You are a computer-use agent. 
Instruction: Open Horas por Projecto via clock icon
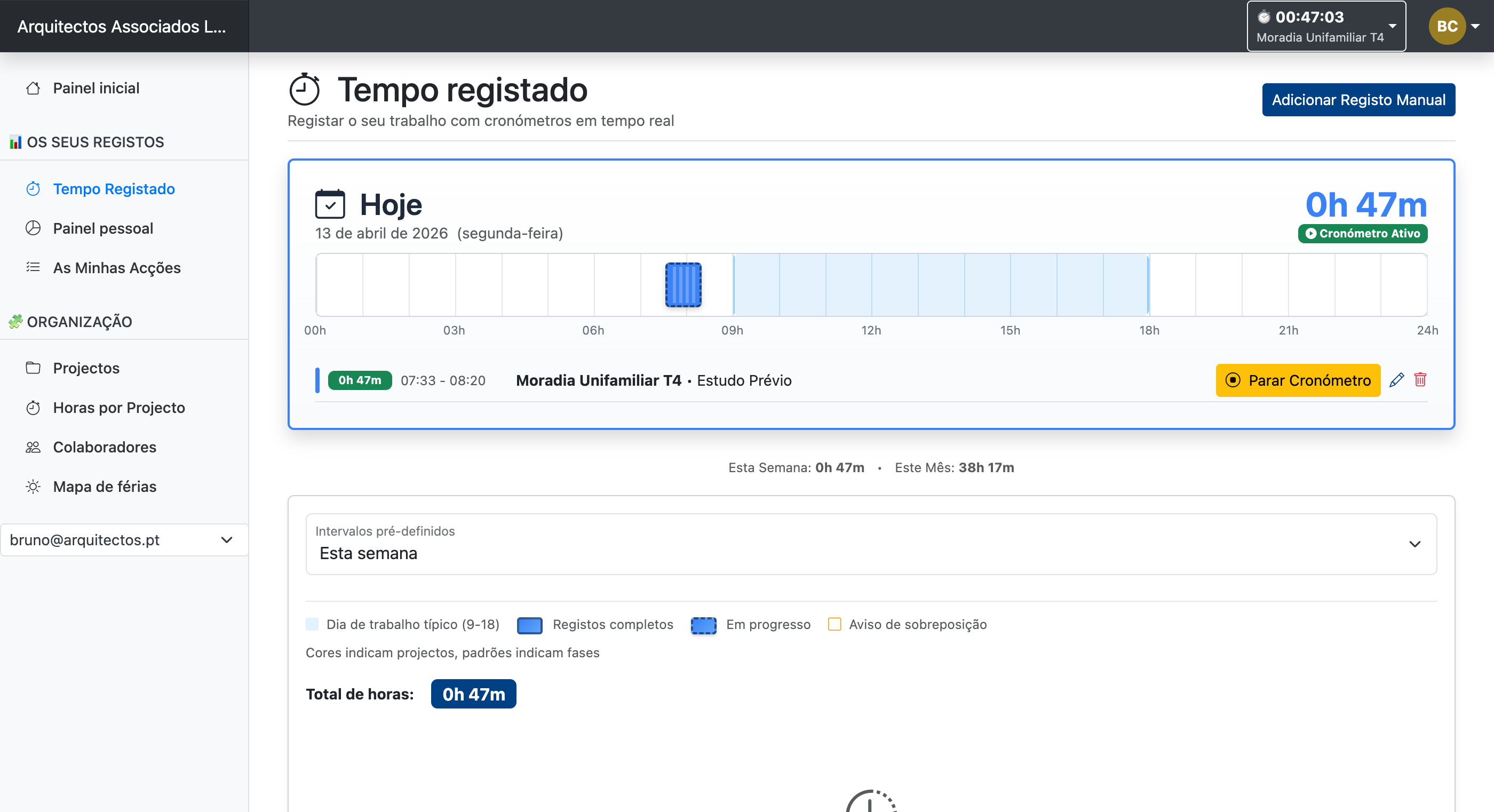[x=33, y=407]
